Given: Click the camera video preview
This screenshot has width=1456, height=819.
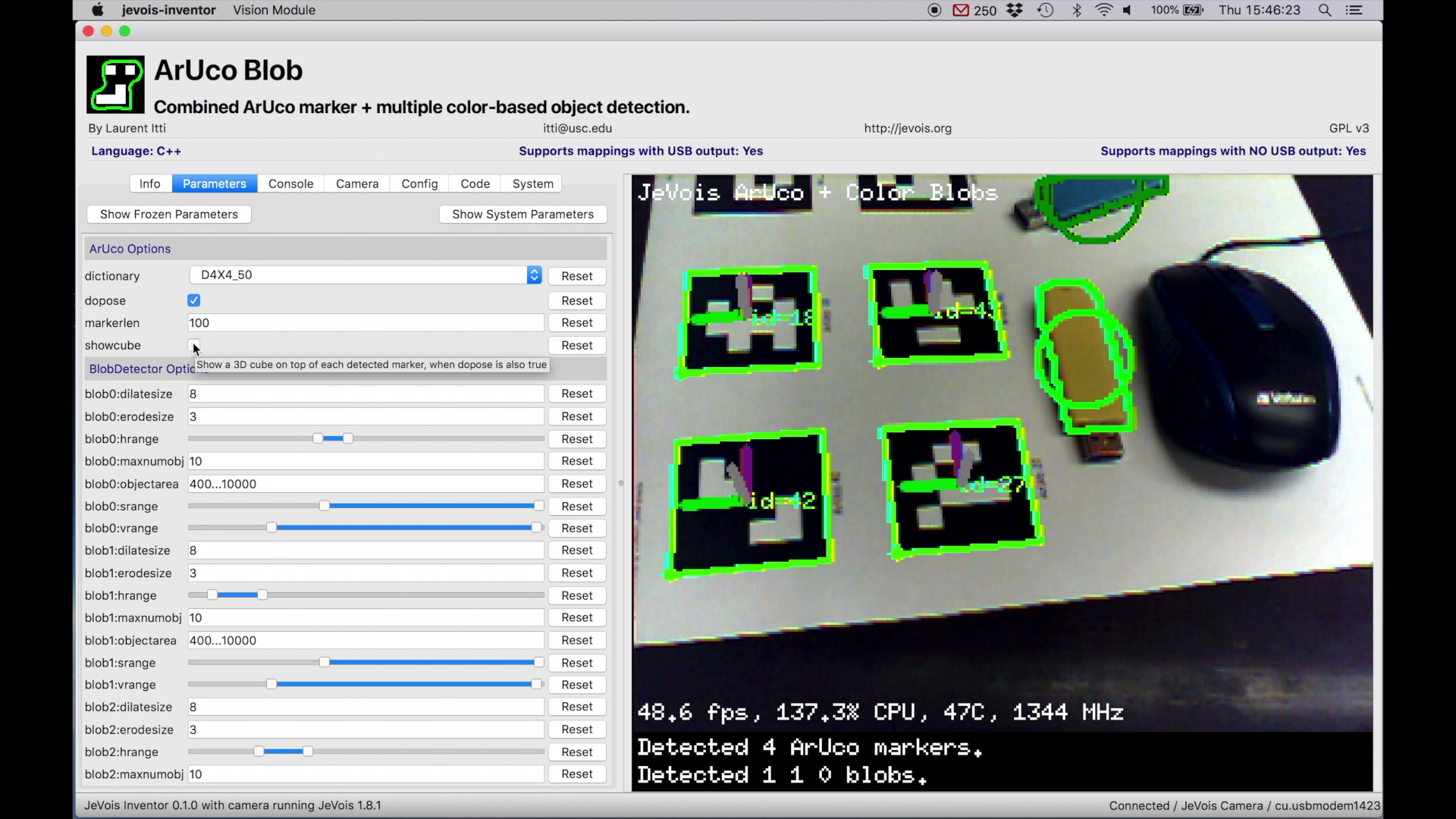Looking at the screenshot, I should pos(1002,483).
